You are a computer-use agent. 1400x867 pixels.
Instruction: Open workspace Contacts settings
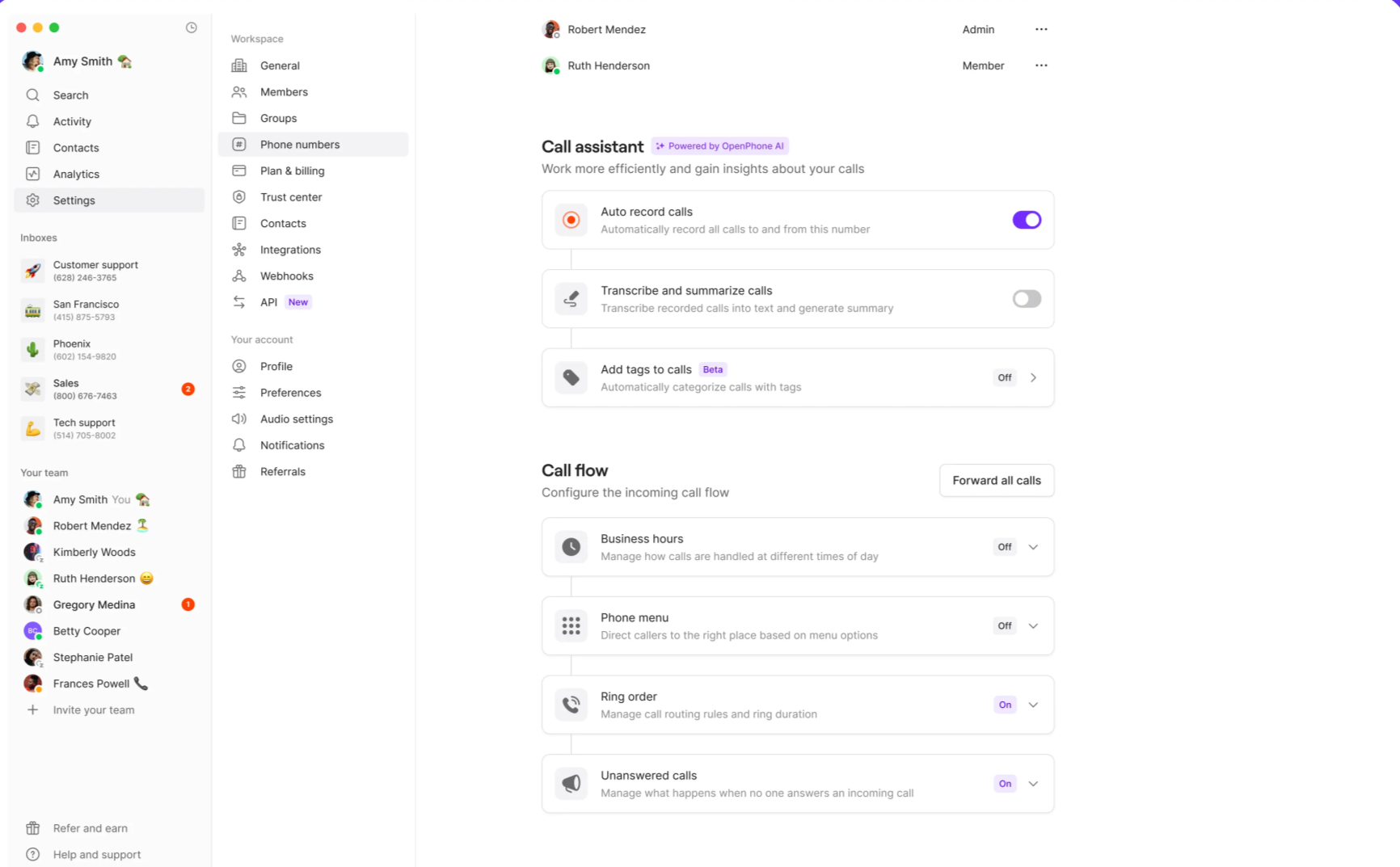click(313, 223)
